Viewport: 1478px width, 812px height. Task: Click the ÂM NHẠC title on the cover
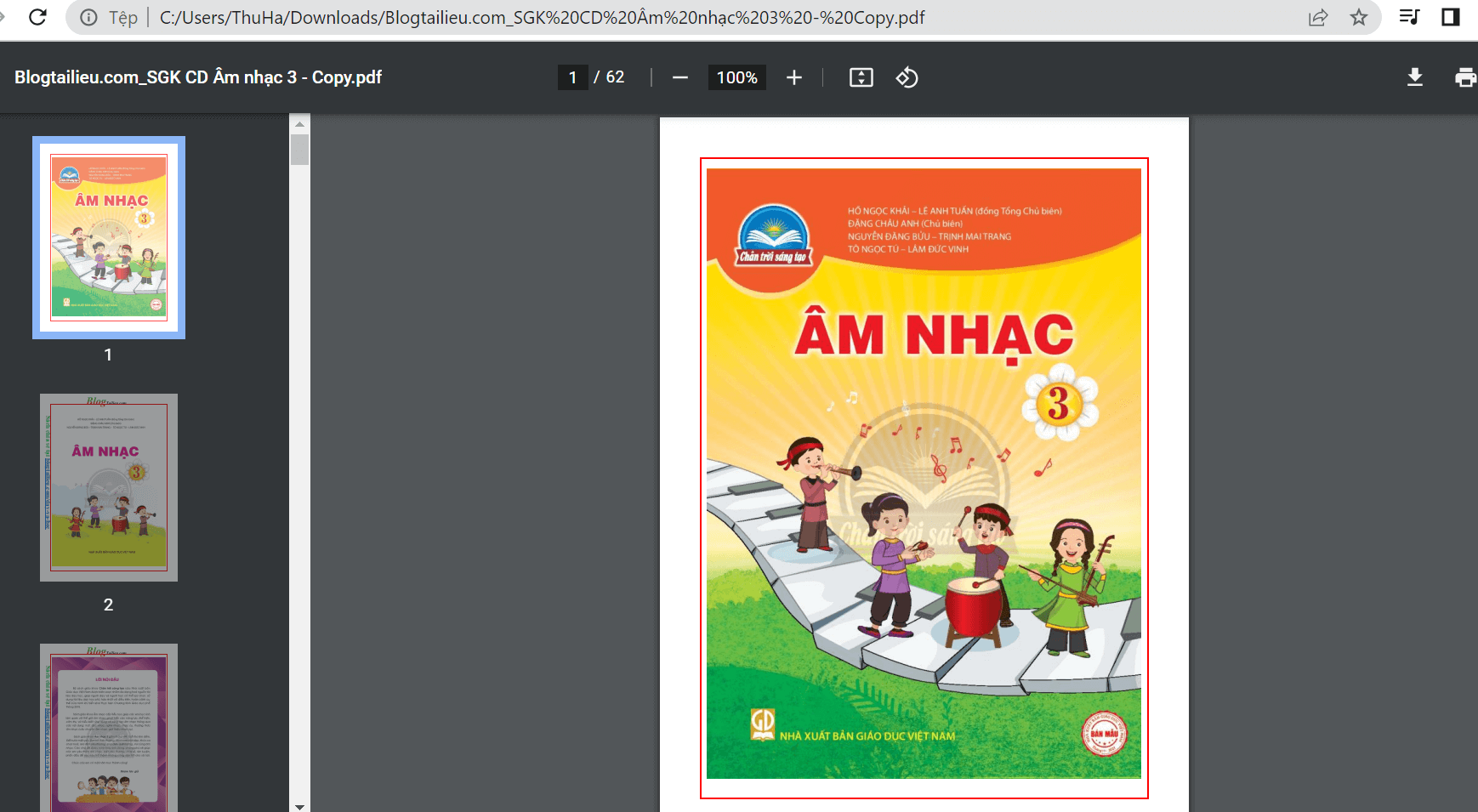click(934, 336)
